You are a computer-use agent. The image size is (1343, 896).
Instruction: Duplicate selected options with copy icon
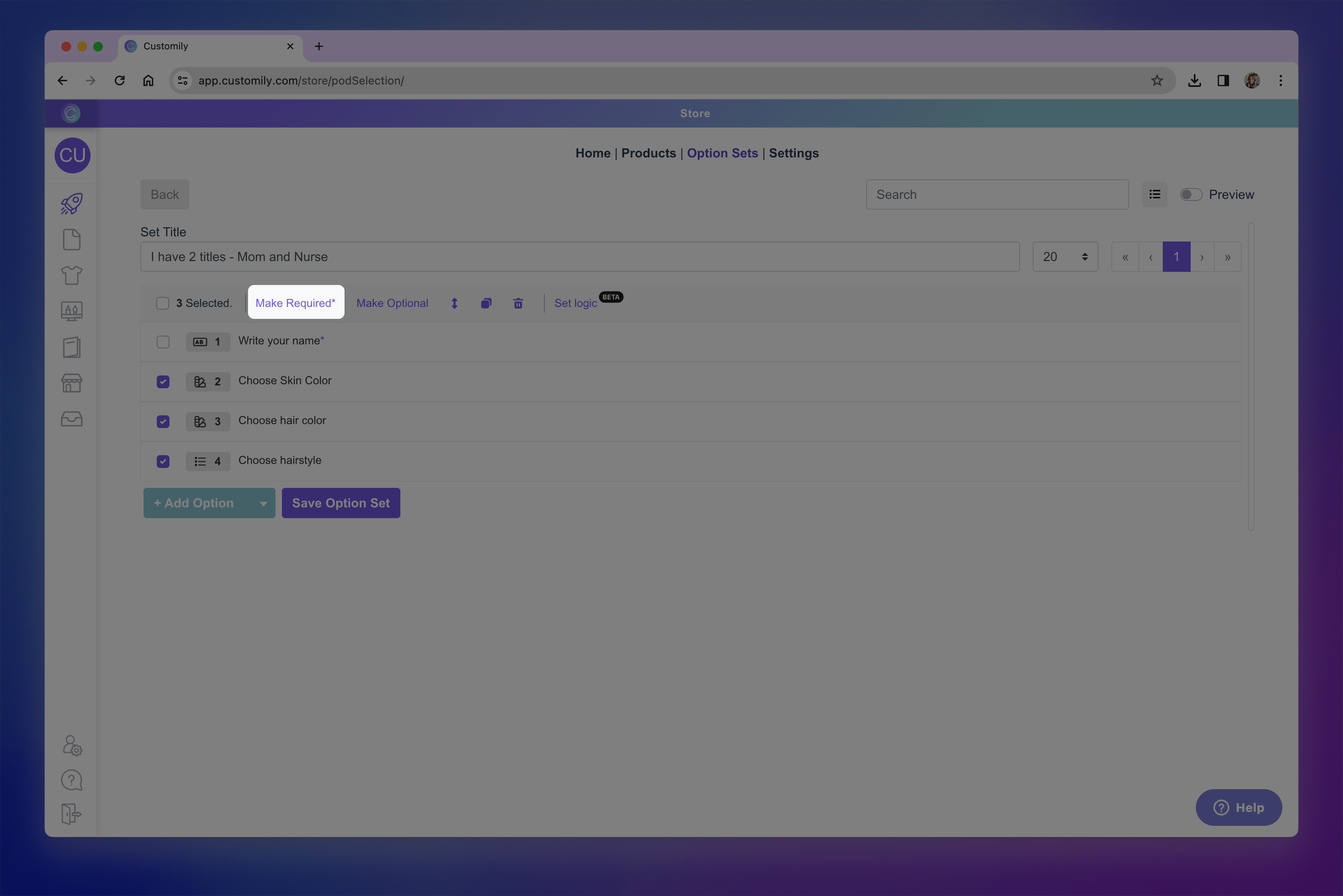[486, 303]
